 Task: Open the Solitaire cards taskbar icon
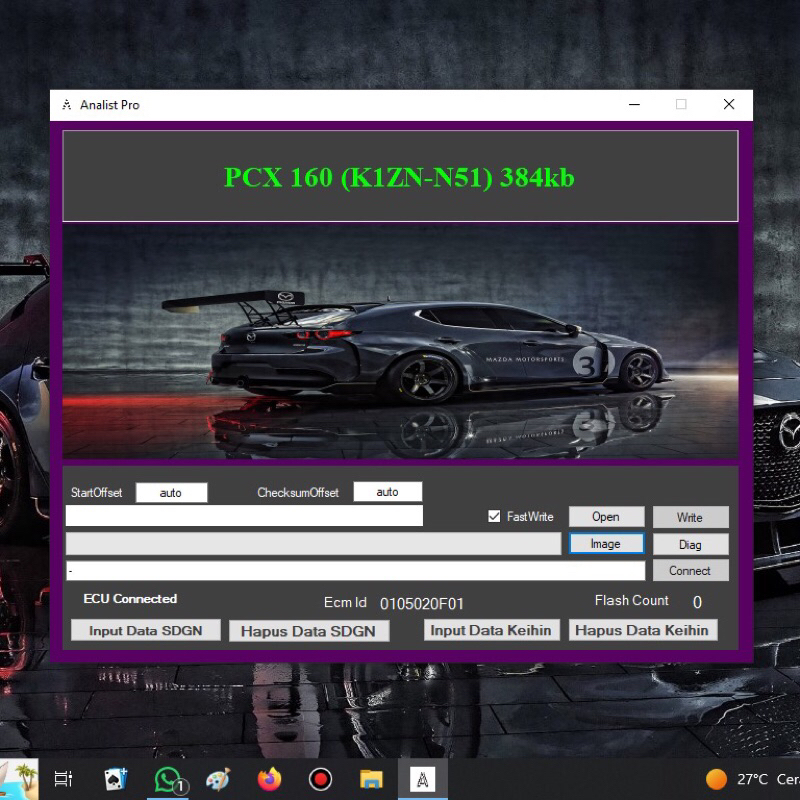(x=115, y=779)
